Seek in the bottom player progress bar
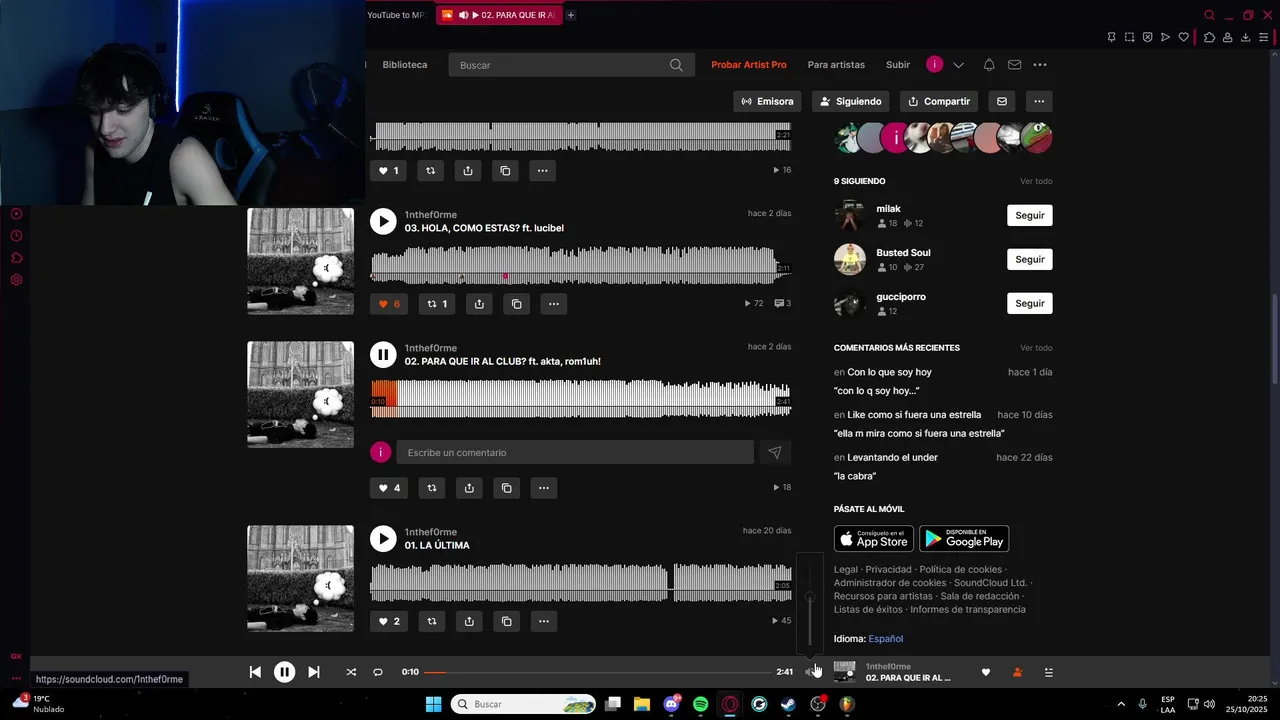The width and height of the screenshot is (1280, 720). (x=598, y=672)
